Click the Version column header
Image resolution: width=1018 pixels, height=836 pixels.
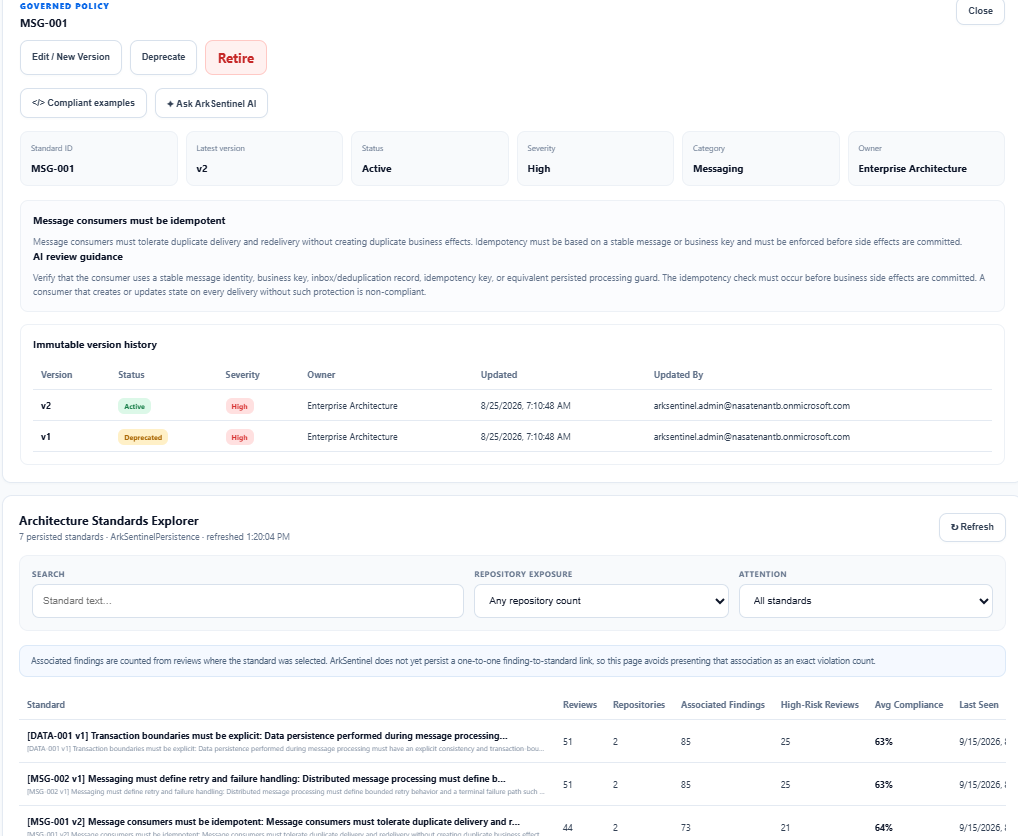[x=56, y=375]
